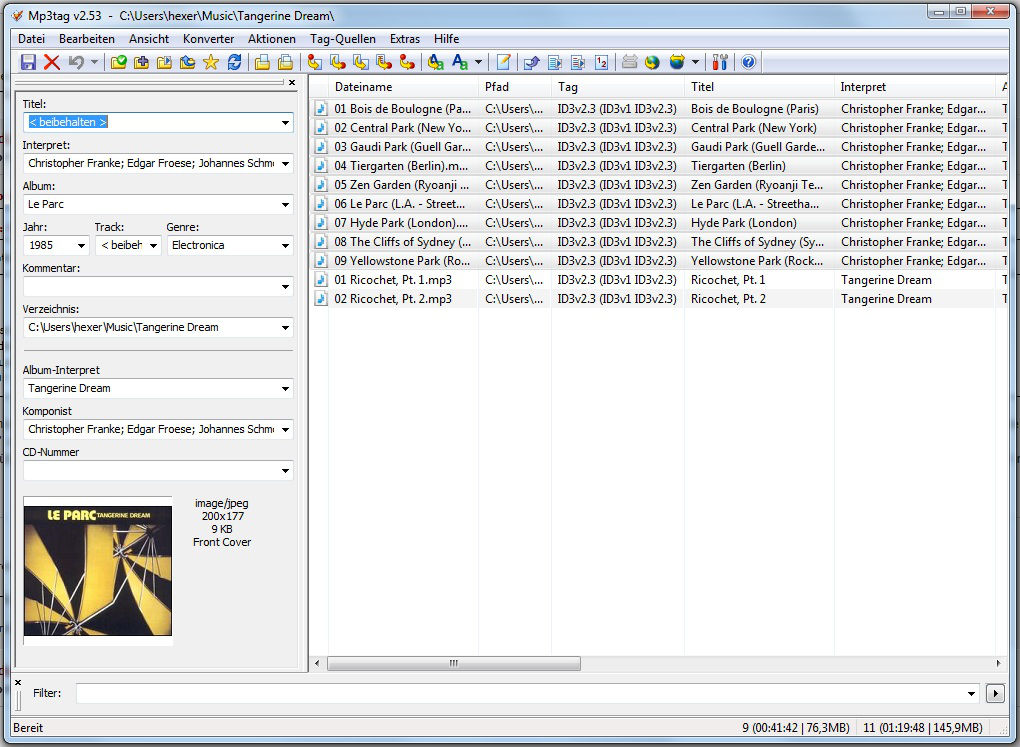1020x747 pixels.
Task: Click the file list horizontal scrollbar thumb
Action: click(453, 663)
